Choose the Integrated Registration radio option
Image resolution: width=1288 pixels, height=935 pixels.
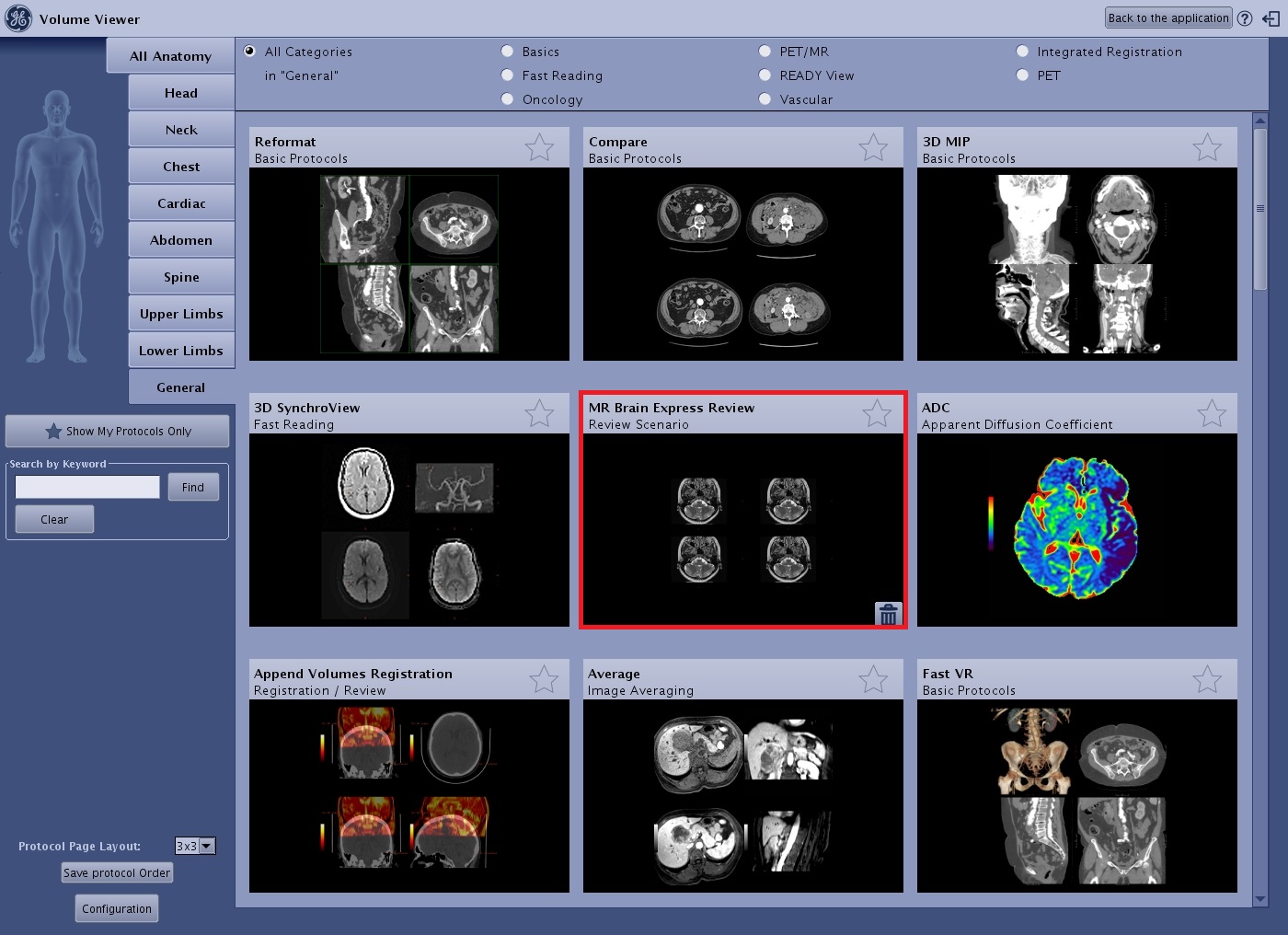tap(1023, 52)
